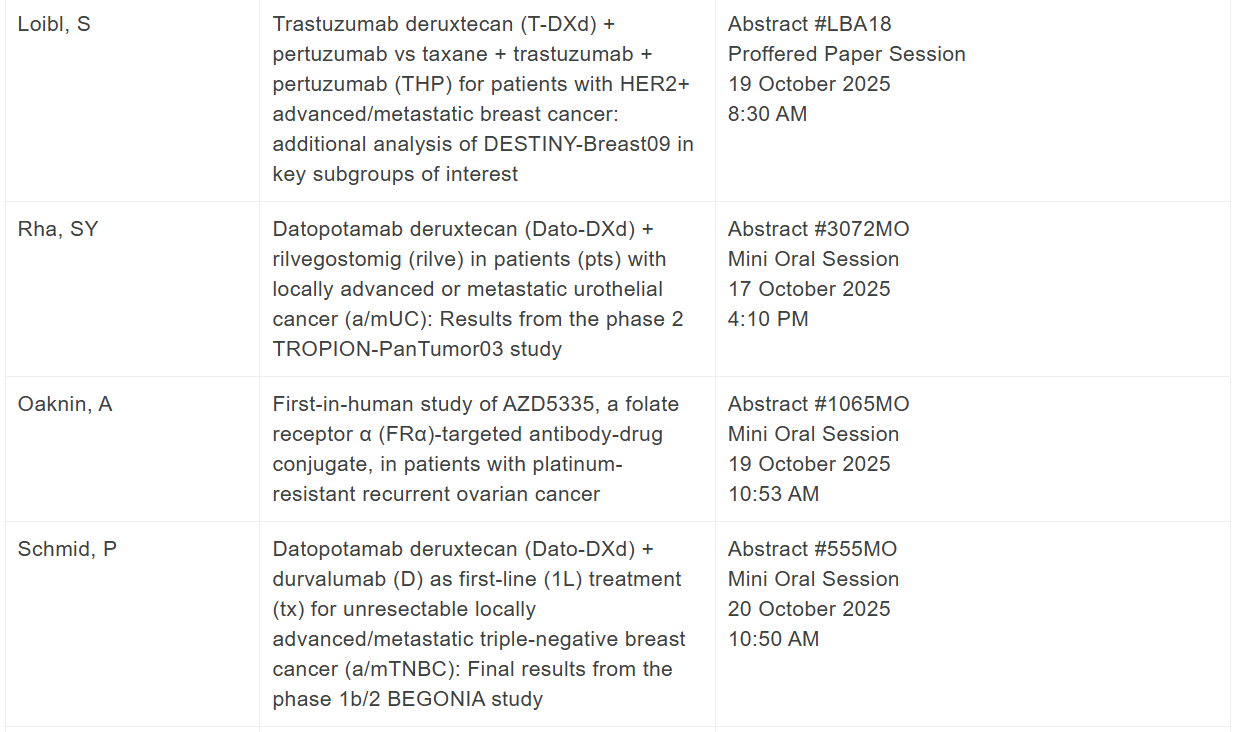Select the "10:53 AM" presentation time
Viewport: 1236px width, 732px height.
point(773,494)
